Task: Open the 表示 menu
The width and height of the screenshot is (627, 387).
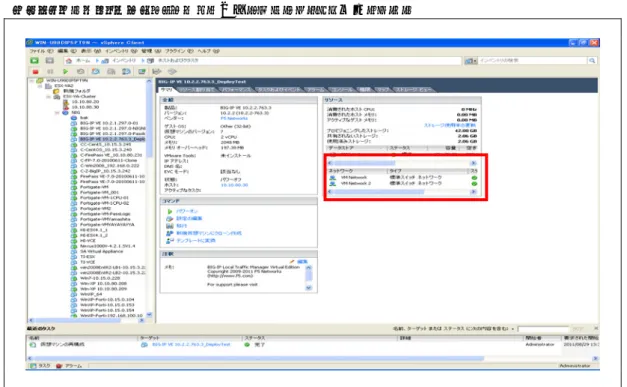Action: pyautogui.click(x=90, y=51)
